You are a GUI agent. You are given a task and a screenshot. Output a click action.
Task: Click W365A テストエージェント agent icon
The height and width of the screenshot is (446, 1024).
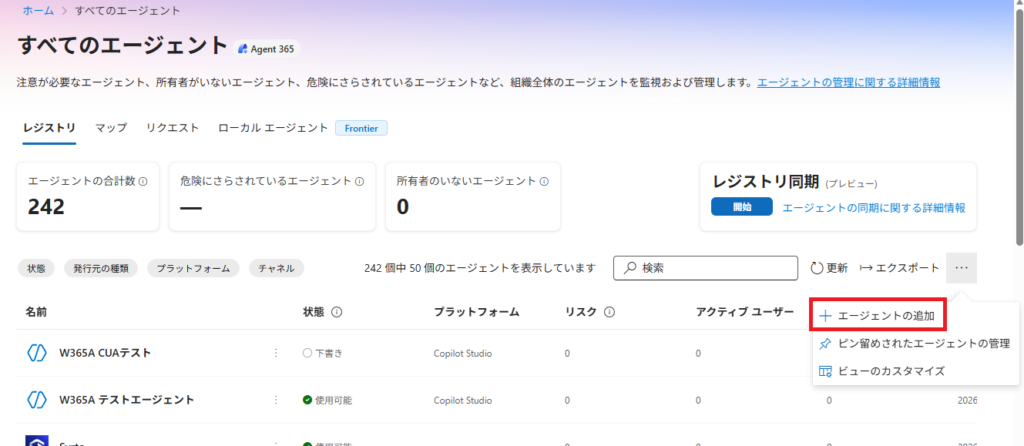point(36,400)
